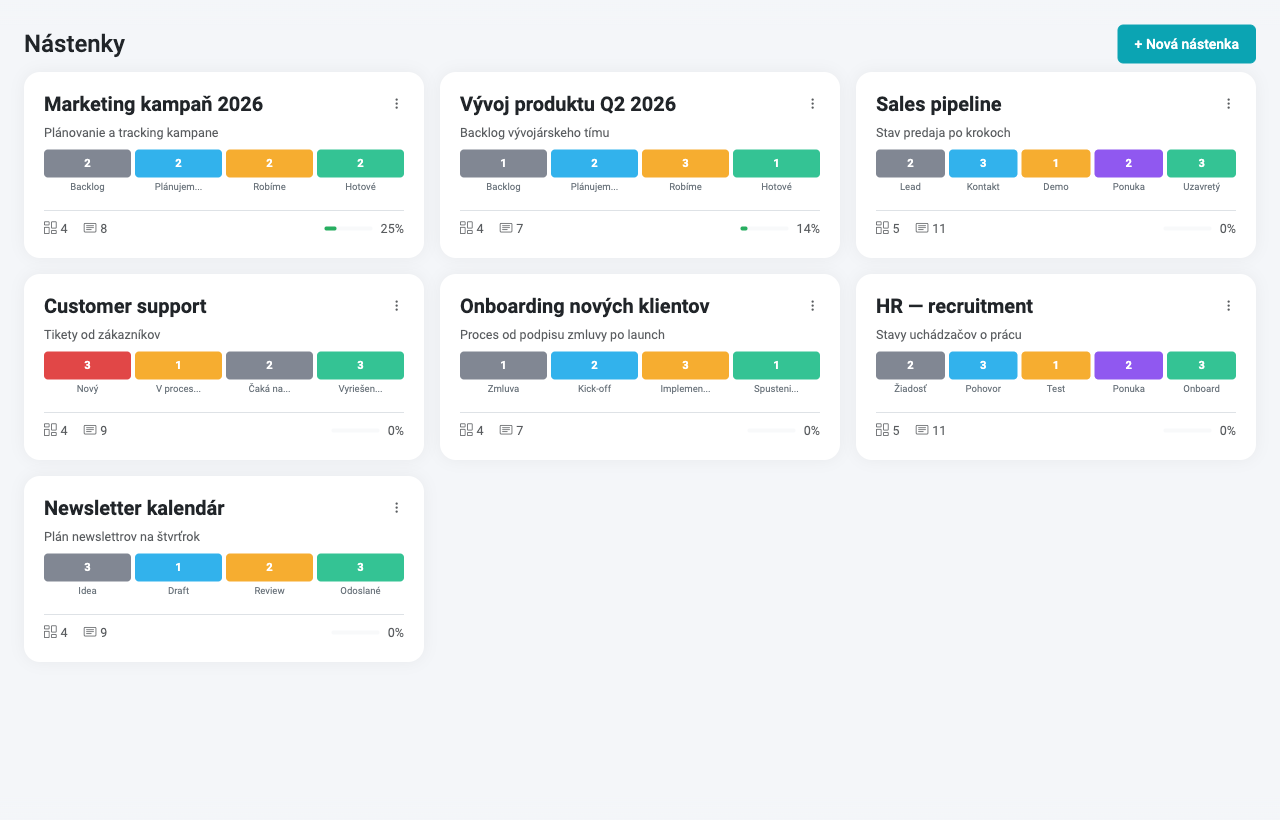Click the comments icon on Sales pipeline card

click(922, 228)
